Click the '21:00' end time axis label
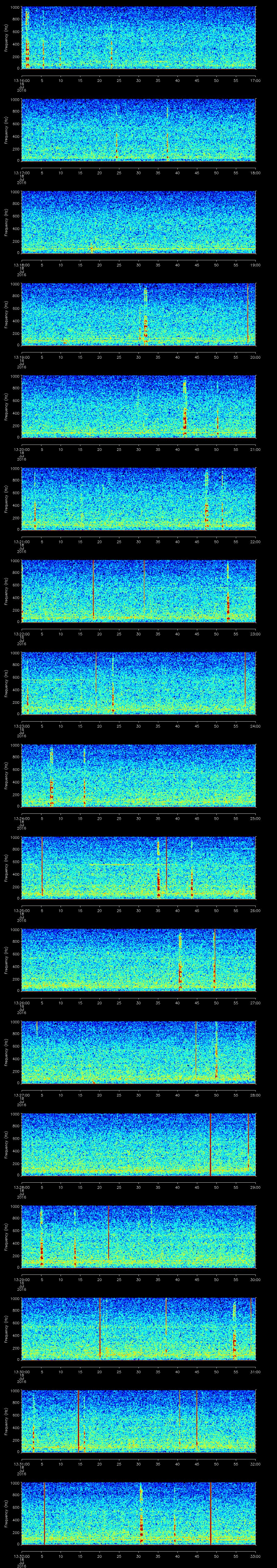Viewport: 277px width, 1568px height. pyautogui.click(x=256, y=449)
